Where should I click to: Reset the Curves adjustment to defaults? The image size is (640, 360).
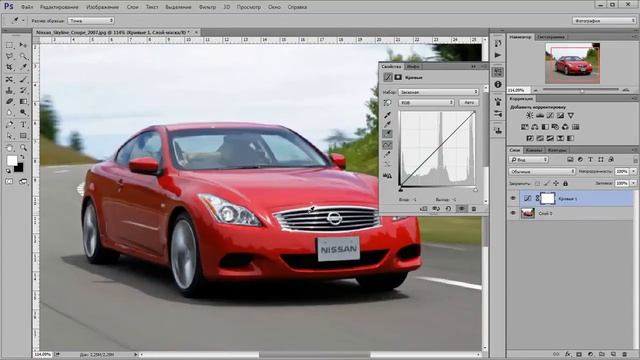(449, 209)
